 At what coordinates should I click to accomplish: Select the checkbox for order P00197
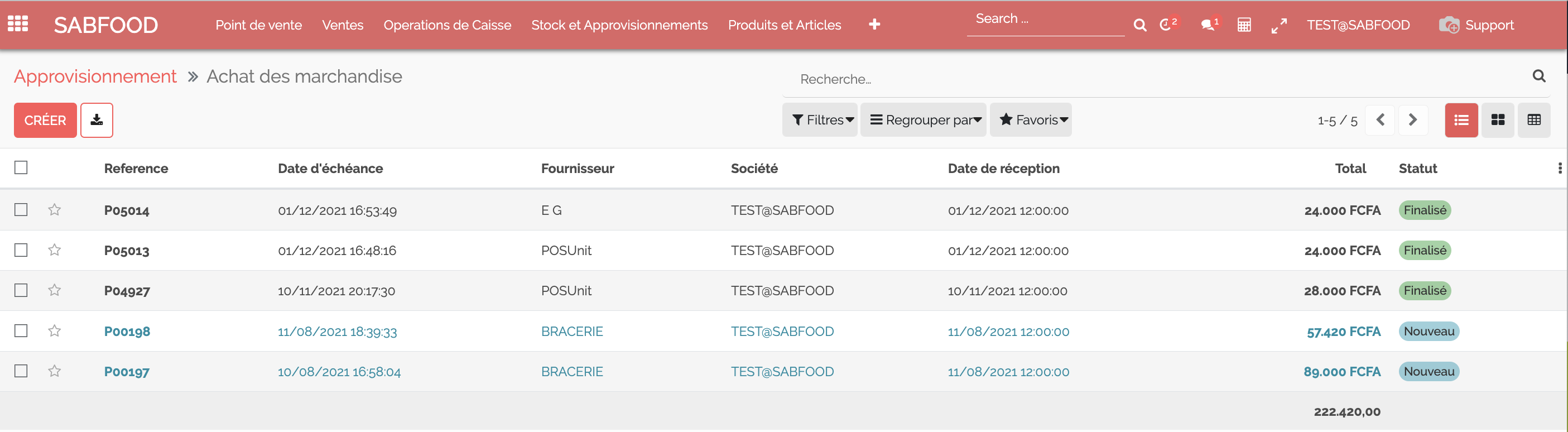(21, 371)
